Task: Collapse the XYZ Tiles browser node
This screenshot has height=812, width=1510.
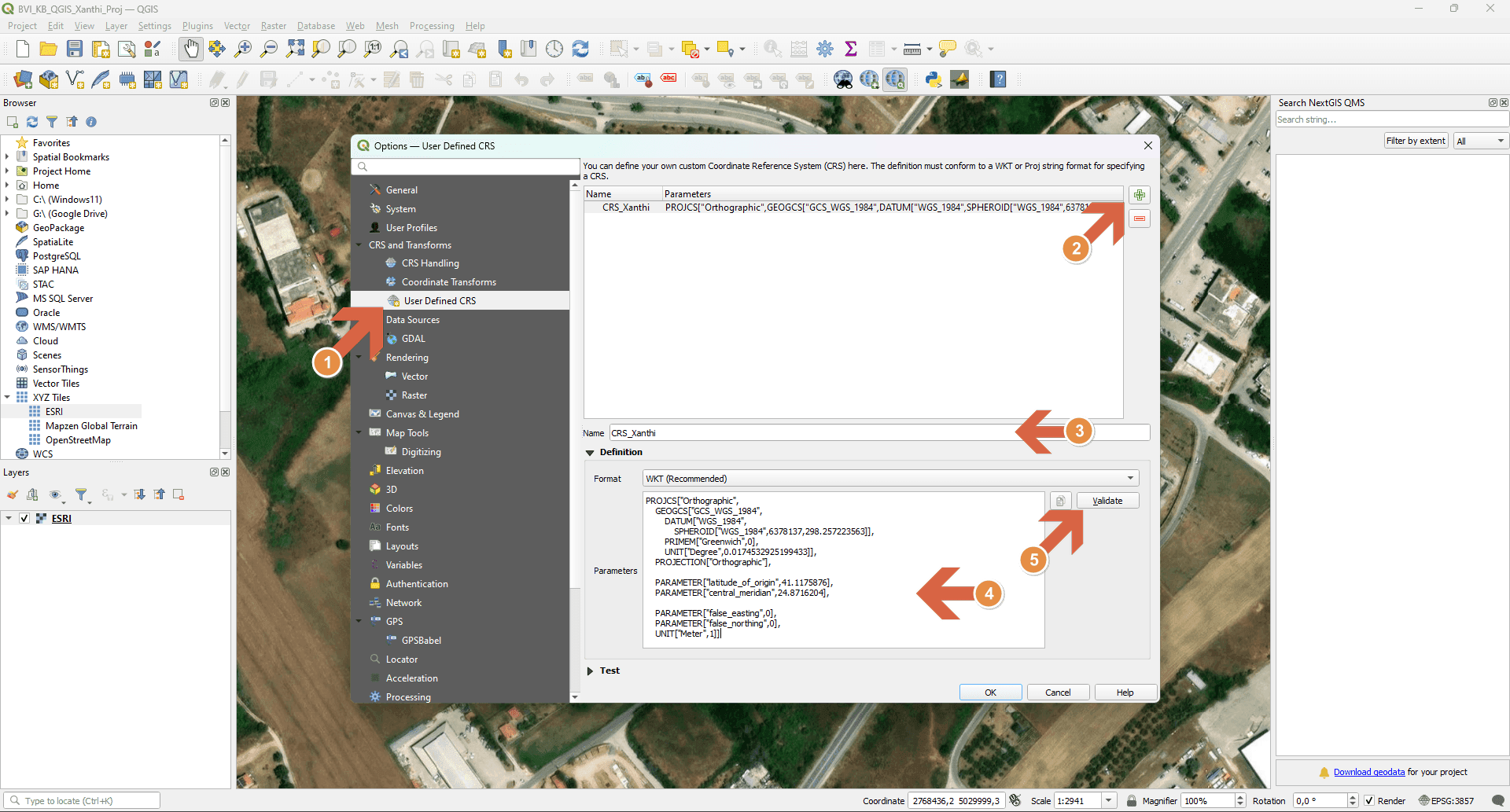Action: click(x=7, y=398)
